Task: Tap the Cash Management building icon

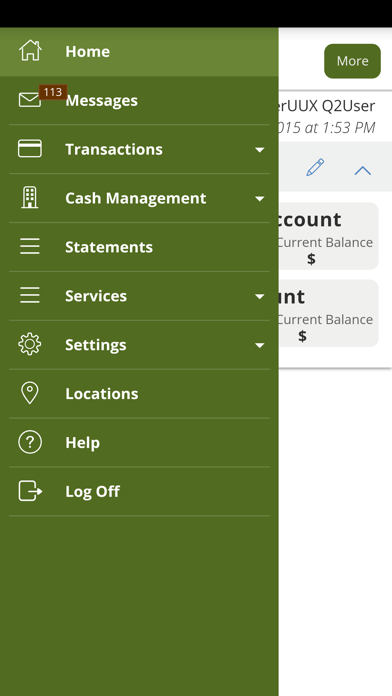Action: 30,198
